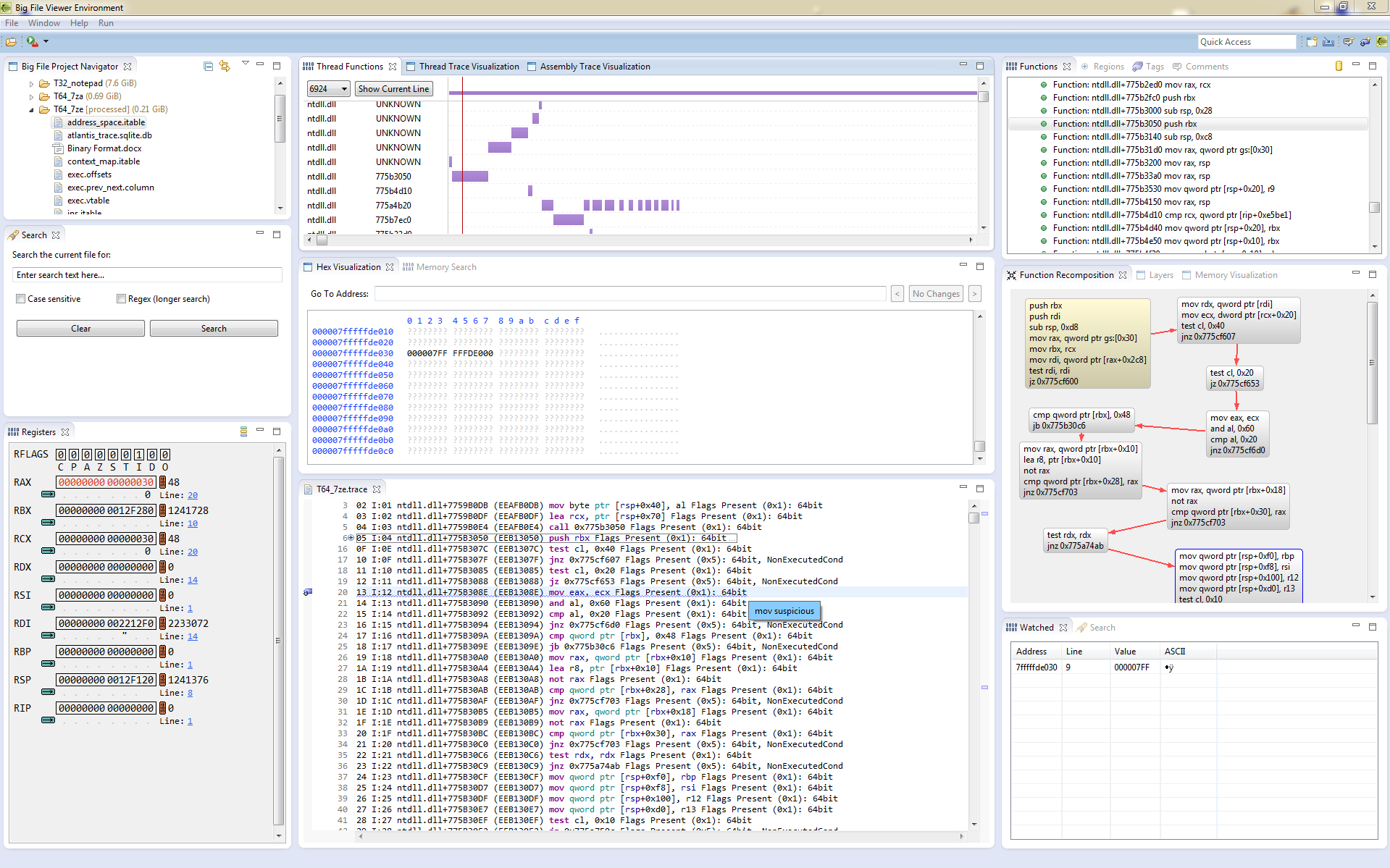Toggle the RFLAGS S flag bit

113,455
